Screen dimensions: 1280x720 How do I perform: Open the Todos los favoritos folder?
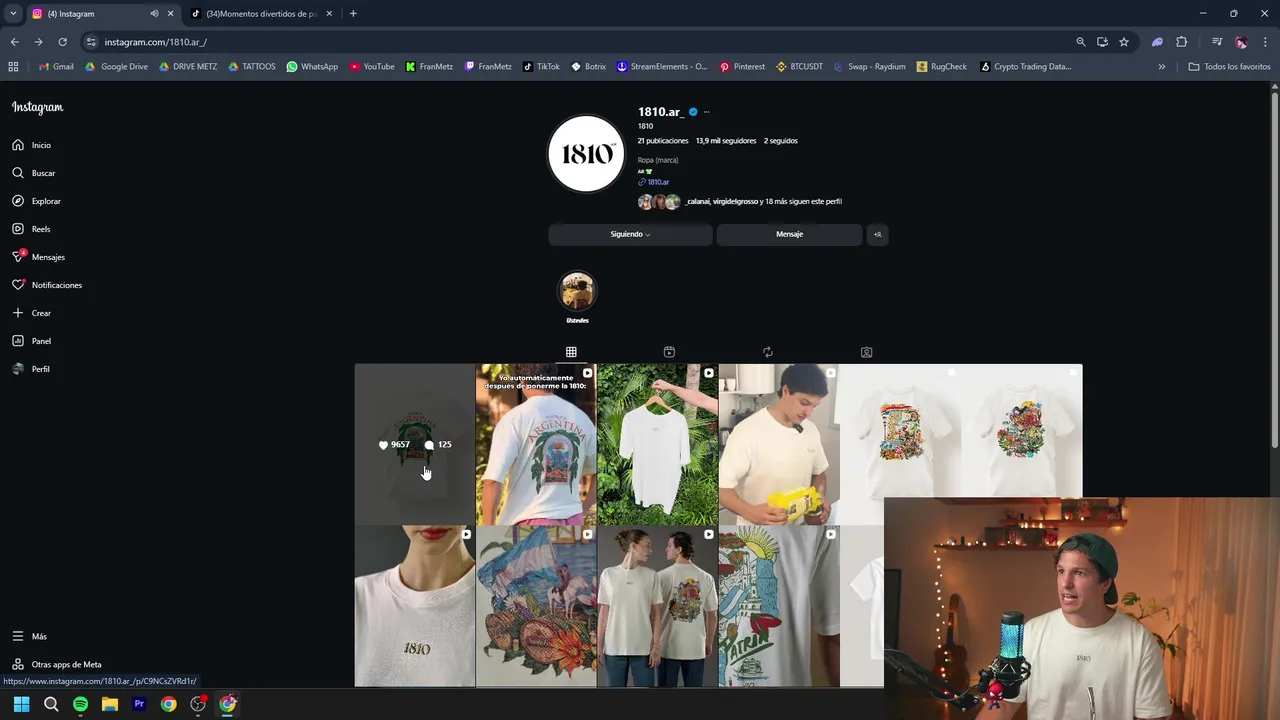click(1229, 67)
